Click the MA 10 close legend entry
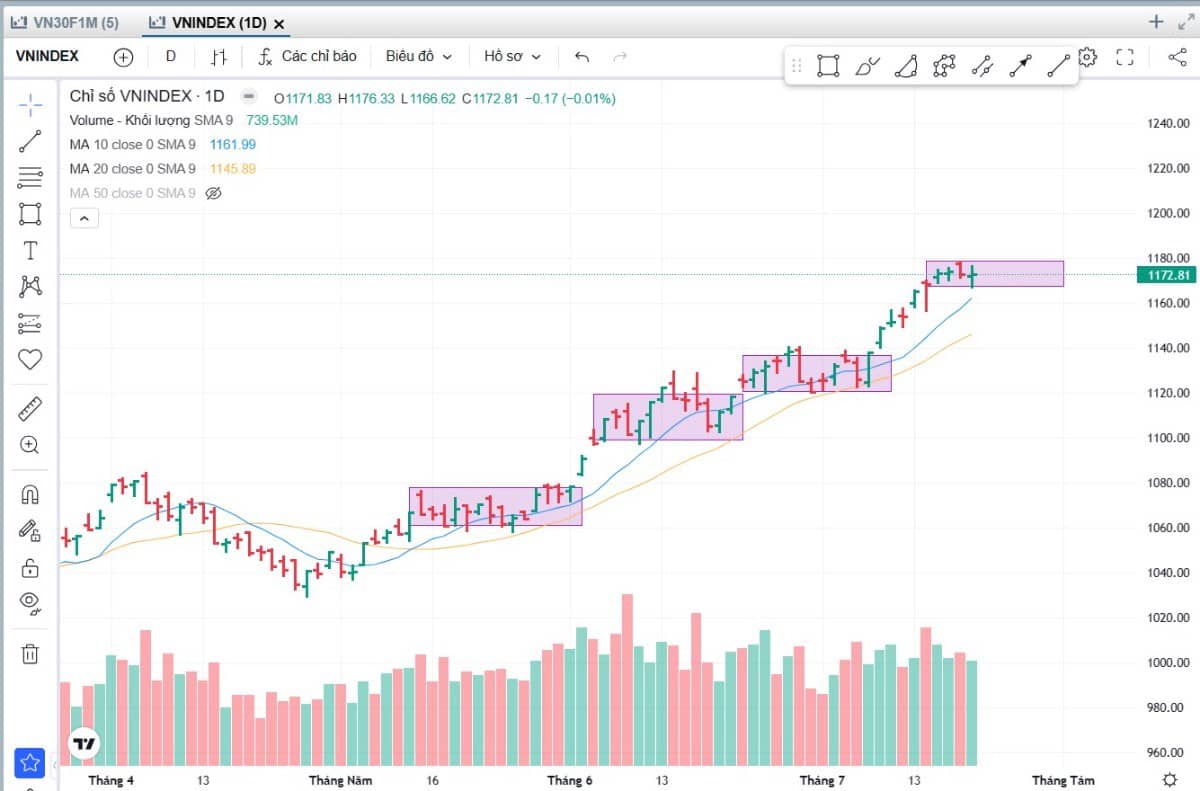The image size is (1200, 791). click(133, 145)
